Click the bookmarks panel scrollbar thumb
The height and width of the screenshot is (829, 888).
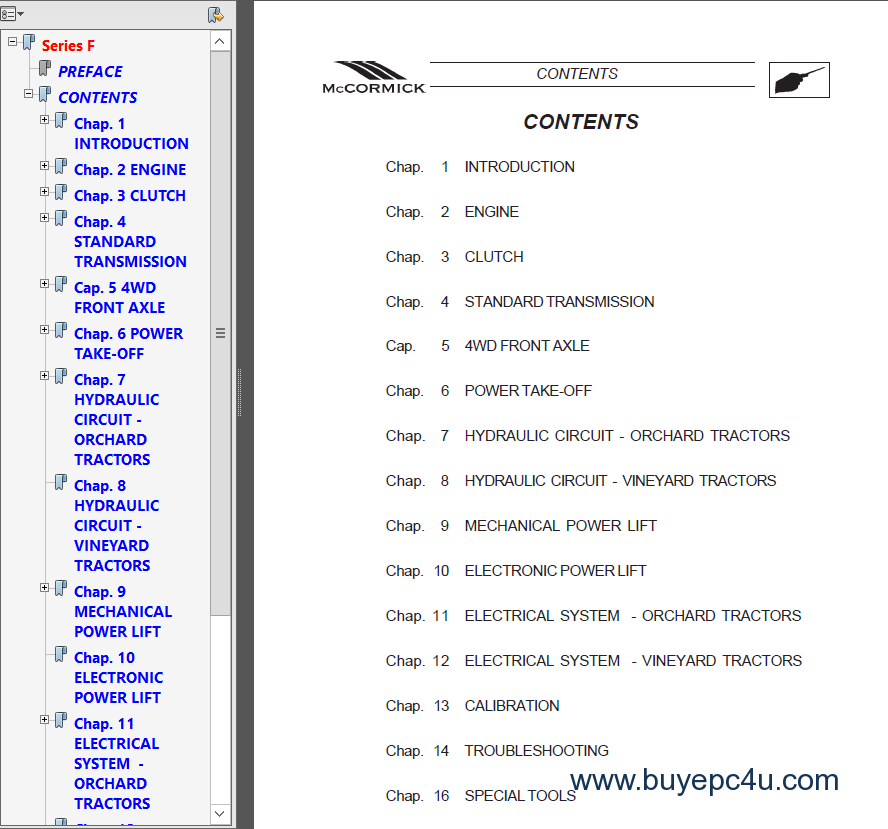[x=220, y=334]
